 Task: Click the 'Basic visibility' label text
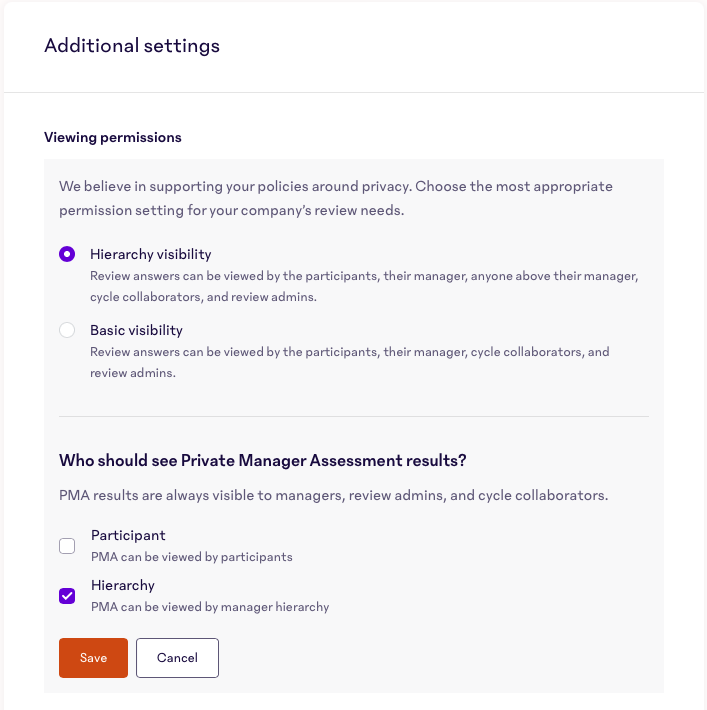click(x=136, y=330)
